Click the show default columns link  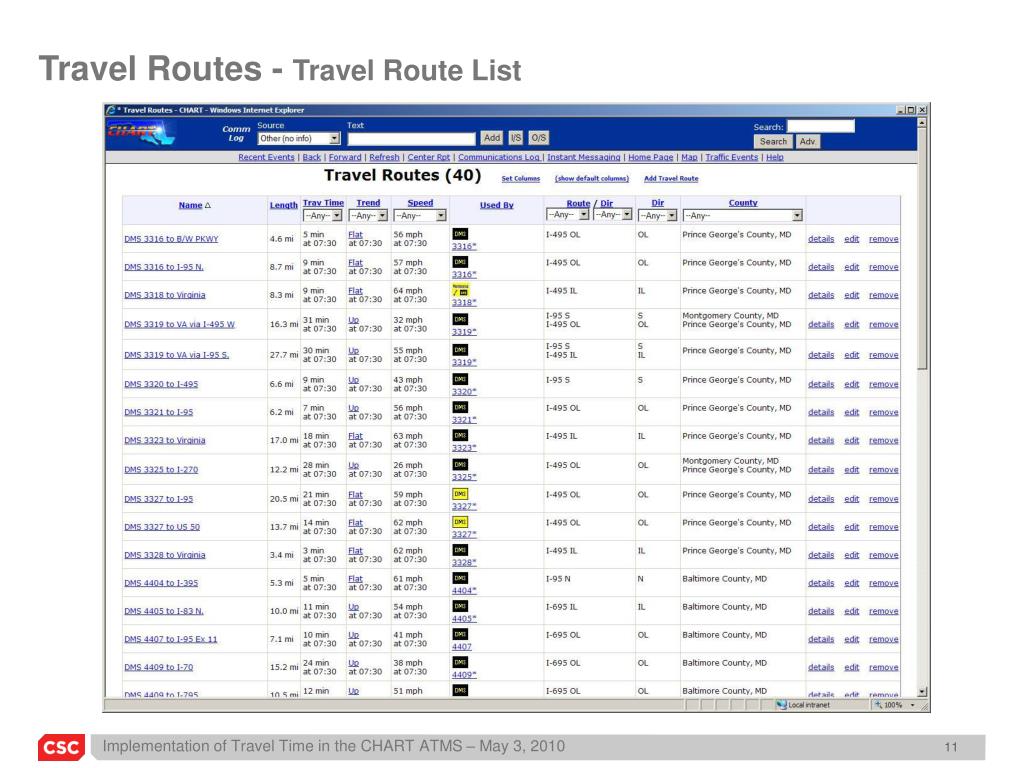point(592,178)
